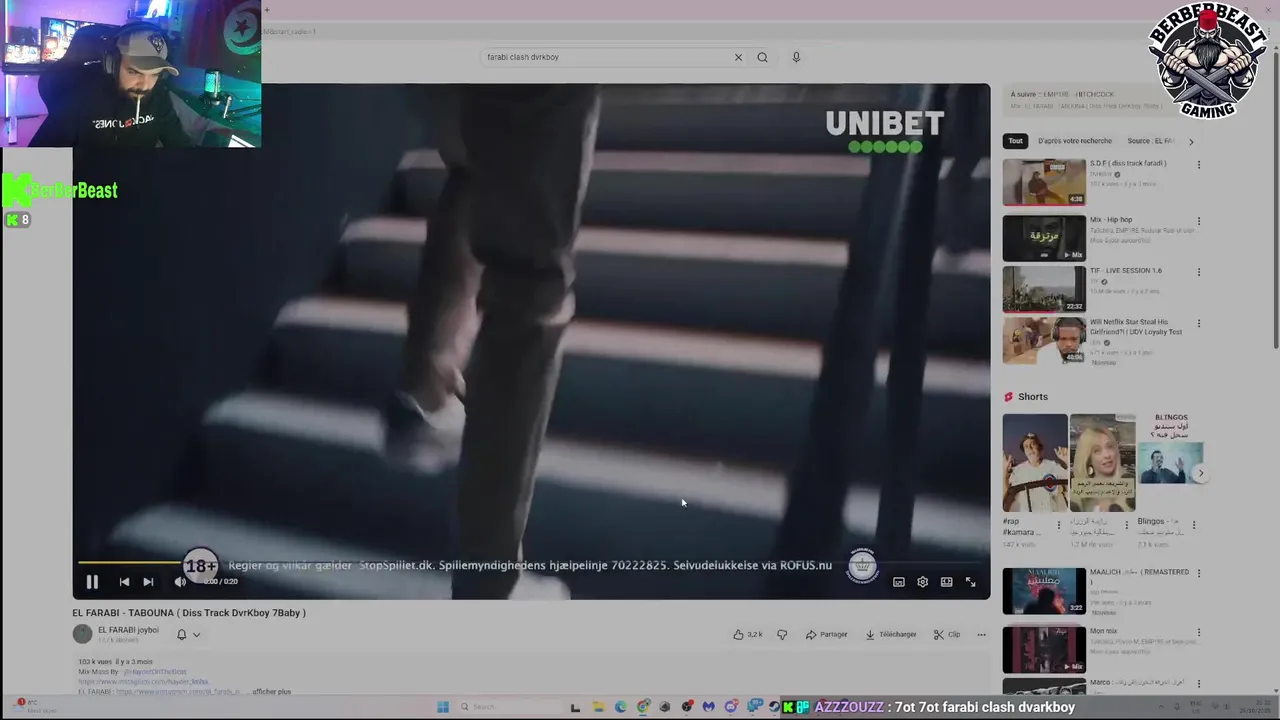Open options menu for S.D.F video
The width and height of the screenshot is (1280, 720).
click(x=1198, y=165)
